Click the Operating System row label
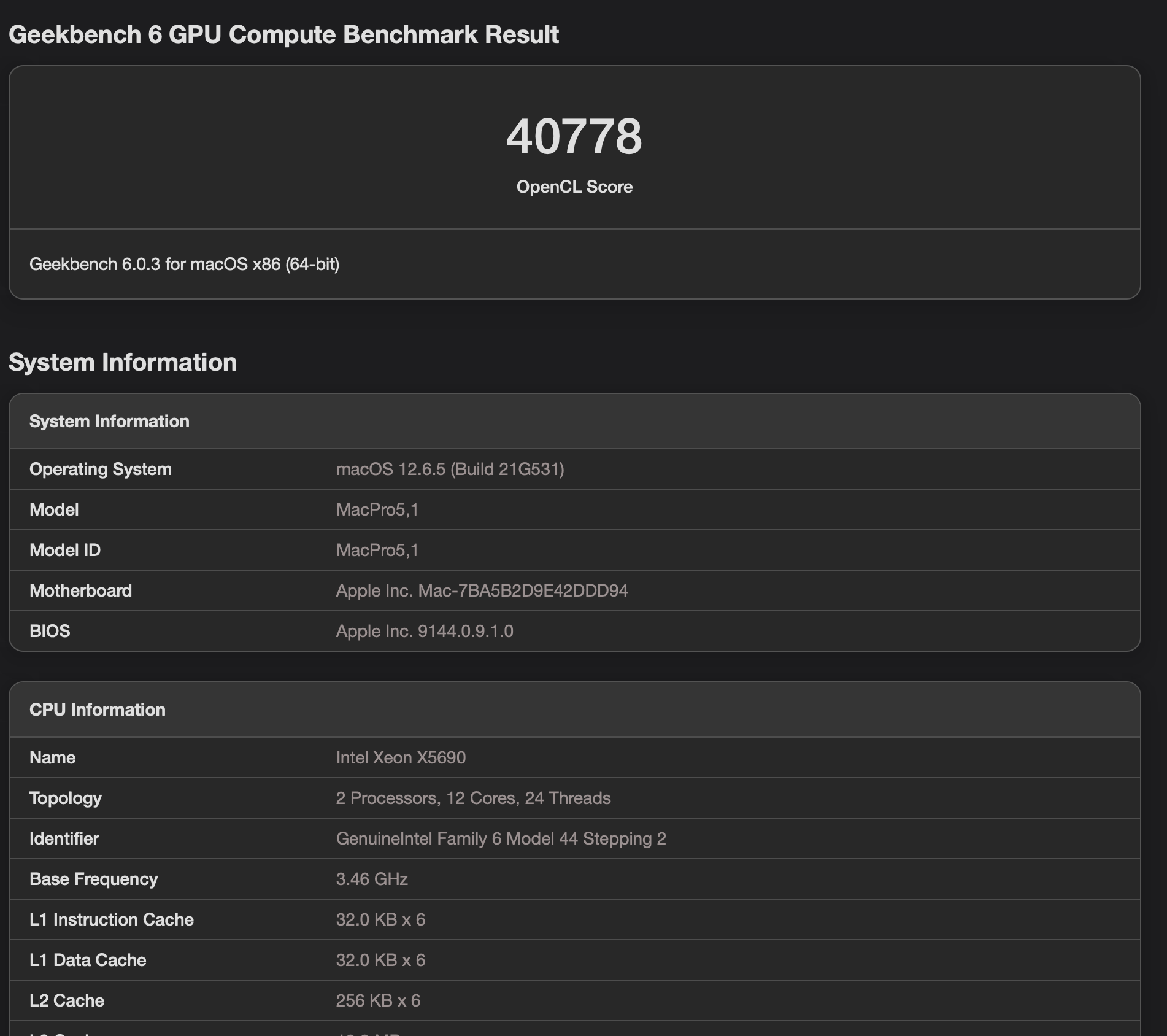This screenshot has width=1167, height=1036. (101, 469)
